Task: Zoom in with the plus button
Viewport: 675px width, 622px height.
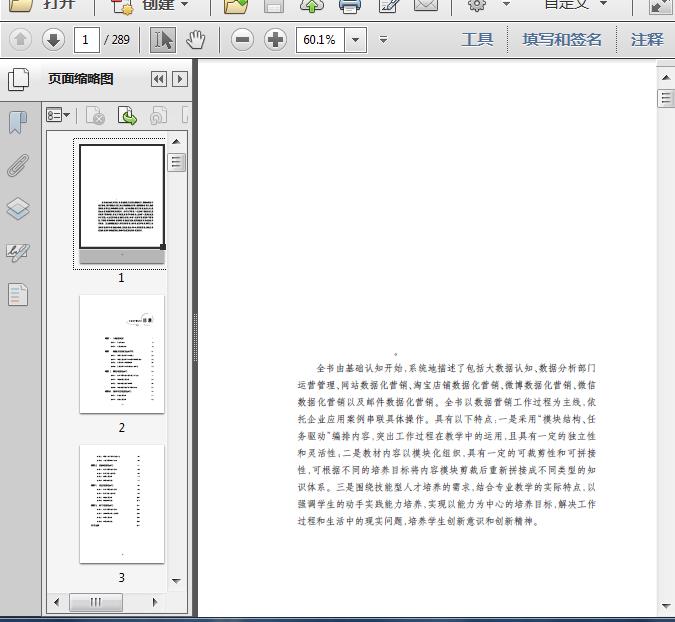Action: (x=276, y=40)
